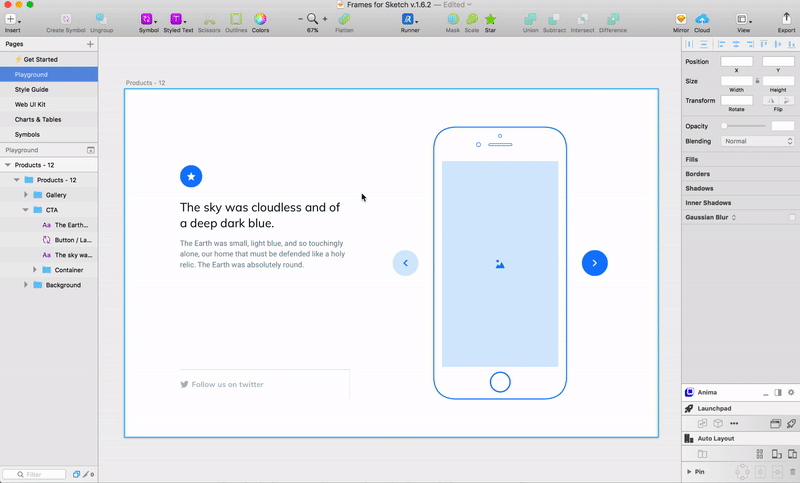Open Anima panel settings gear
The image size is (800, 483).
791,392
